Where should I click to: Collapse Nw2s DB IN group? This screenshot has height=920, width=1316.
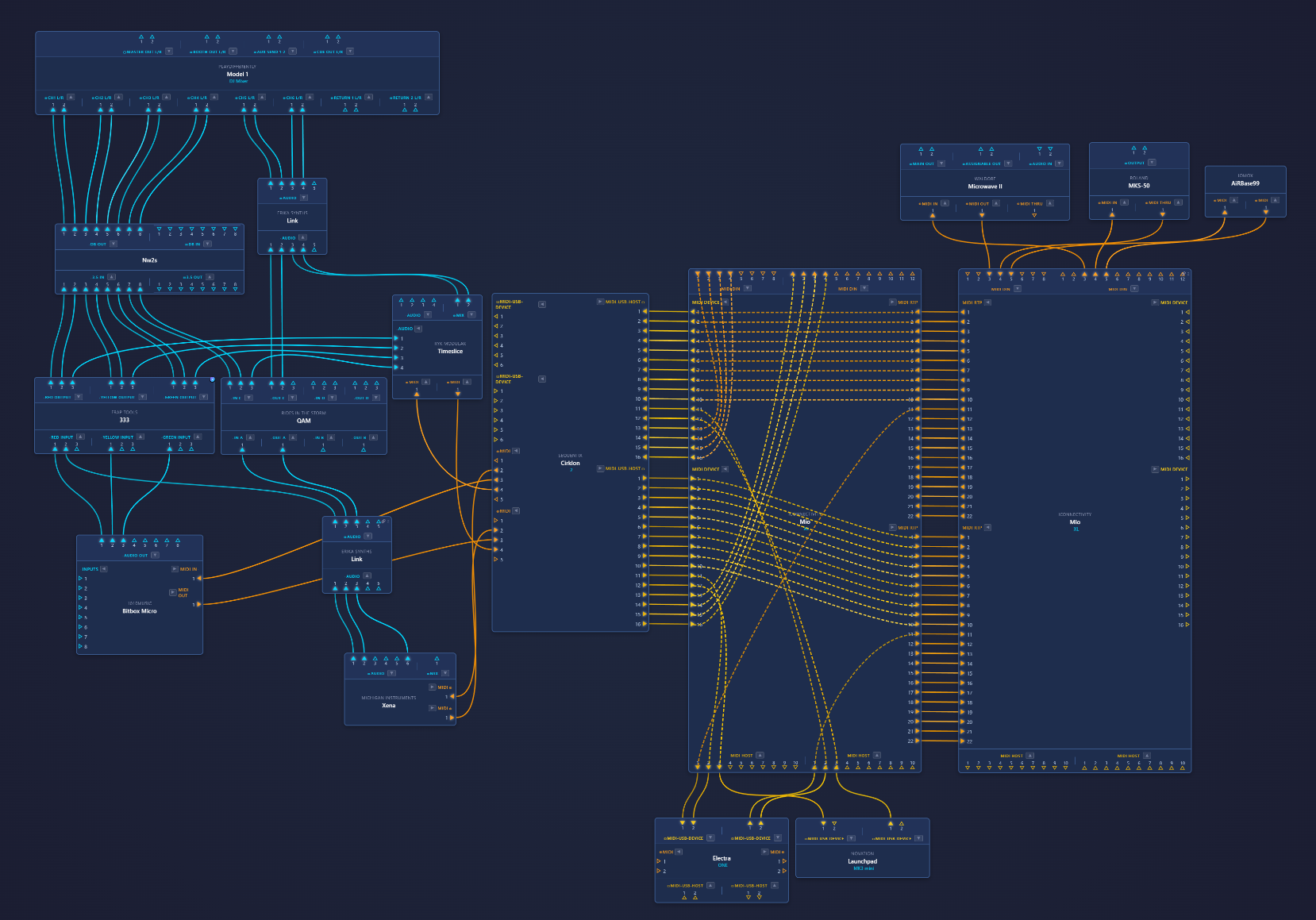[208, 244]
